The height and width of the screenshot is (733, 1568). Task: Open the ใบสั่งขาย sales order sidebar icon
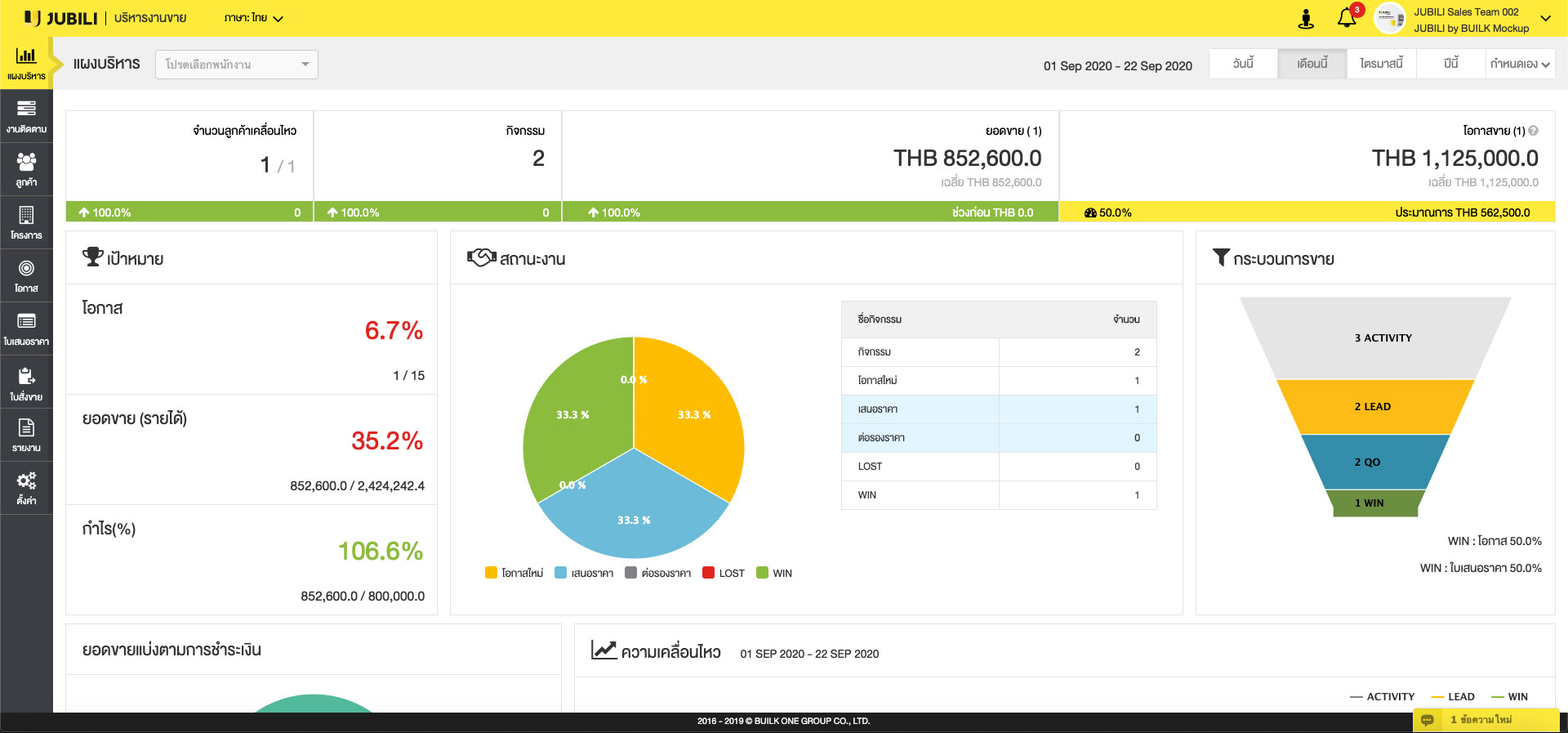(26, 382)
